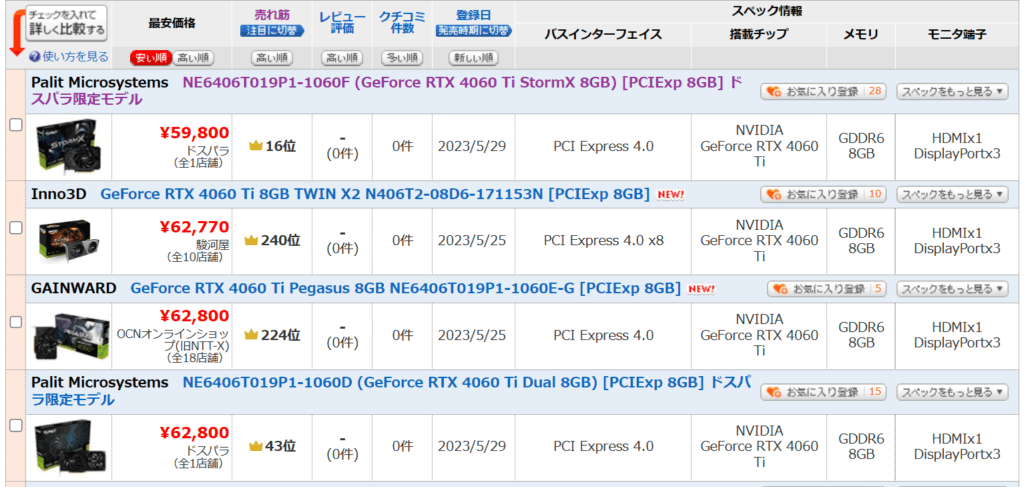Screen dimensions: 1024x487
Task: Click the crown icon next to 224位
Action: pyautogui.click(x=251, y=335)
